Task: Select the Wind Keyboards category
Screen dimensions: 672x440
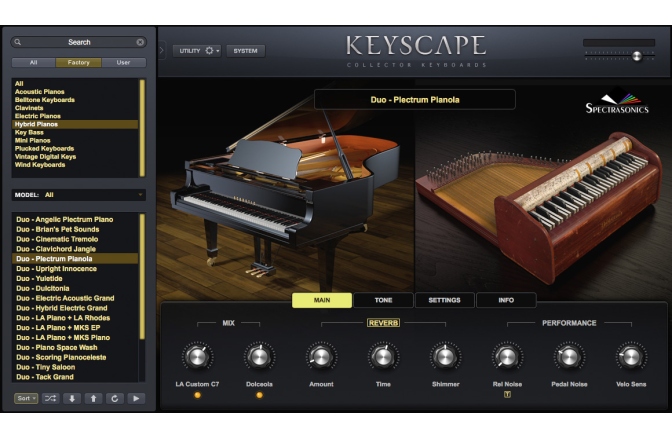Action: point(75,165)
